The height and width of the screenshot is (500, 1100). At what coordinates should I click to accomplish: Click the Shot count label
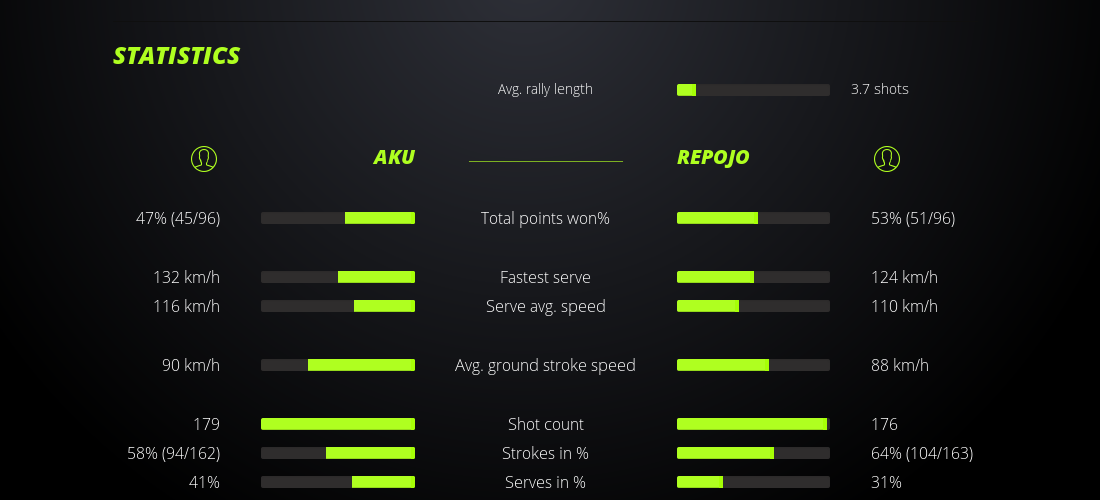click(x=545, y=424)
